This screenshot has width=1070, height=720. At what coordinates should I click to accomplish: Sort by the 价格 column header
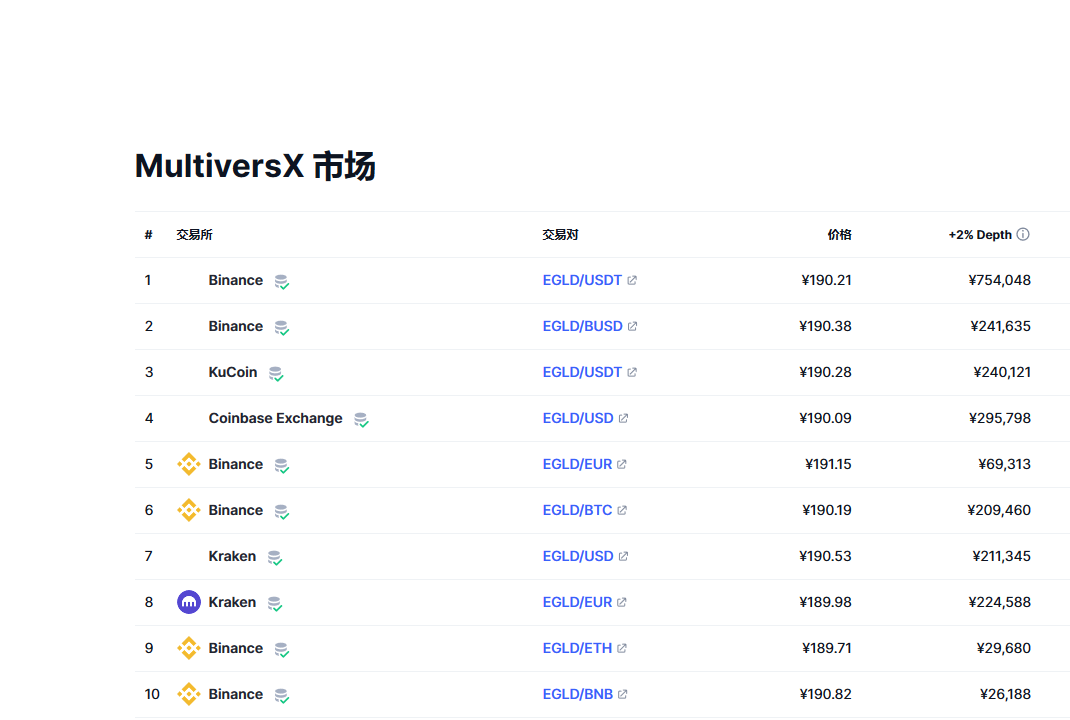point(839,235)
